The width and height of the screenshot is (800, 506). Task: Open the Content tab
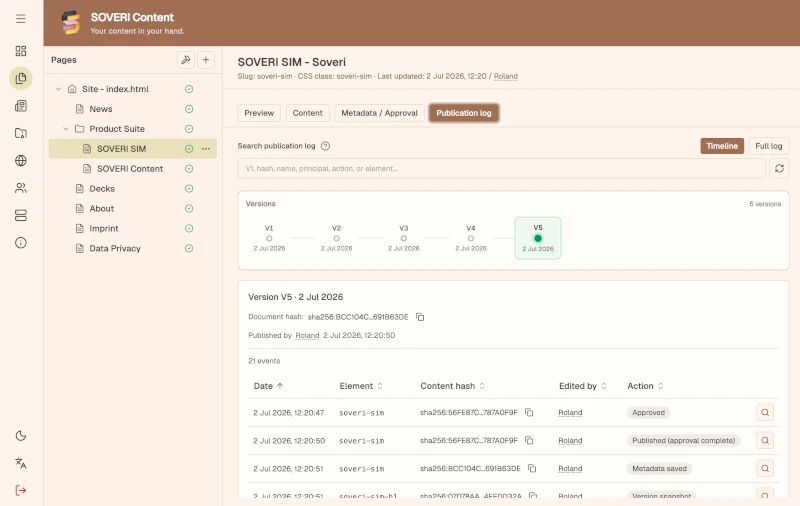point(308,113)
